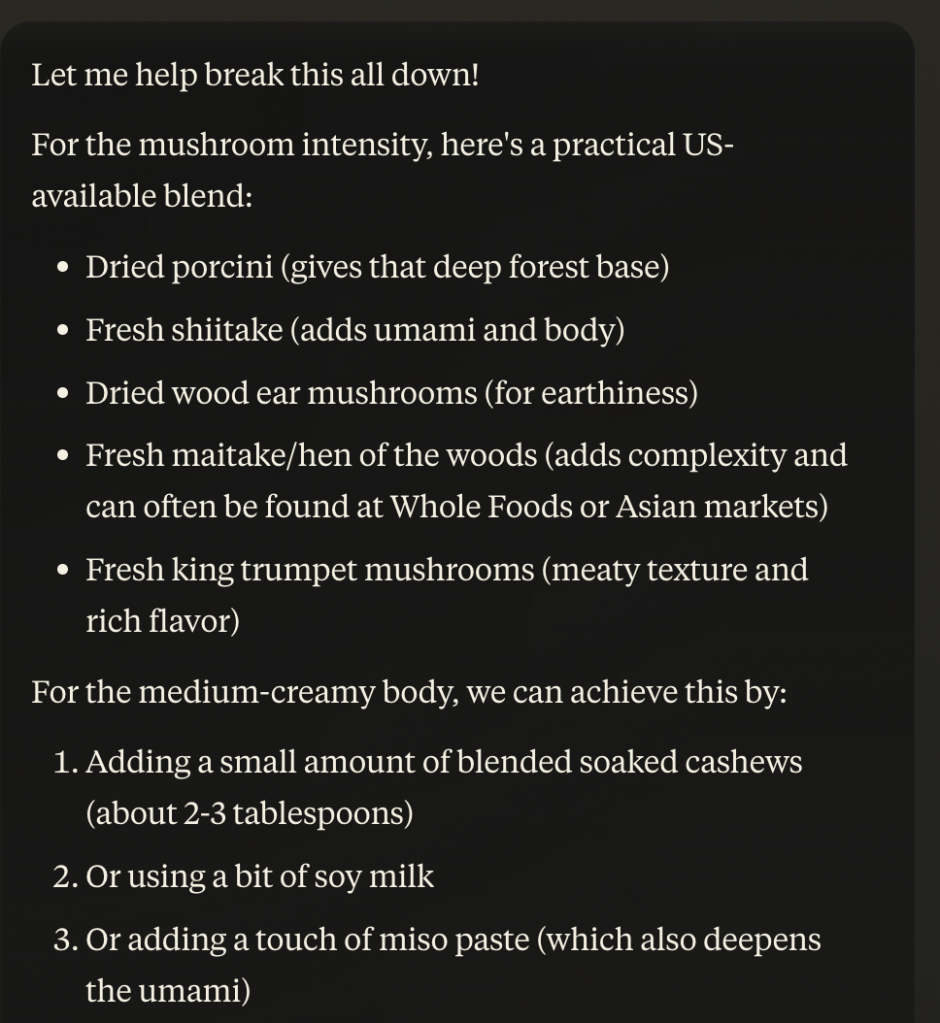Click the text "(about 2-3 tablespoons)"
The width and height of the screenshot is (940, 1023).
click(249, 814)
